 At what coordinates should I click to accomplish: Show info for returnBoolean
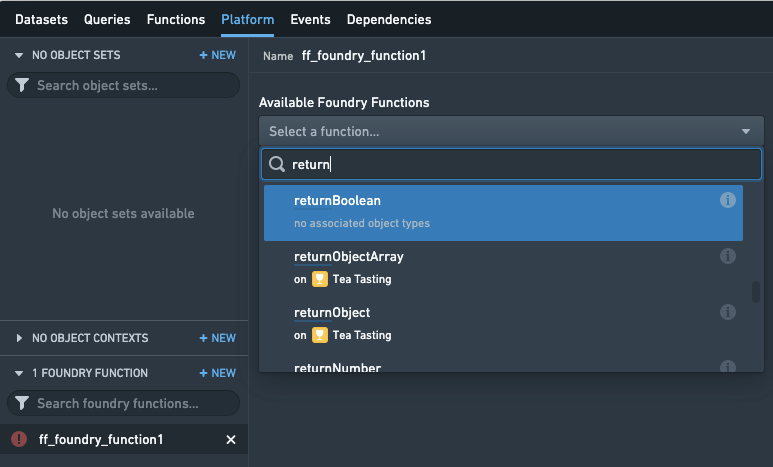pyautogui.click(x=728, y=200)
